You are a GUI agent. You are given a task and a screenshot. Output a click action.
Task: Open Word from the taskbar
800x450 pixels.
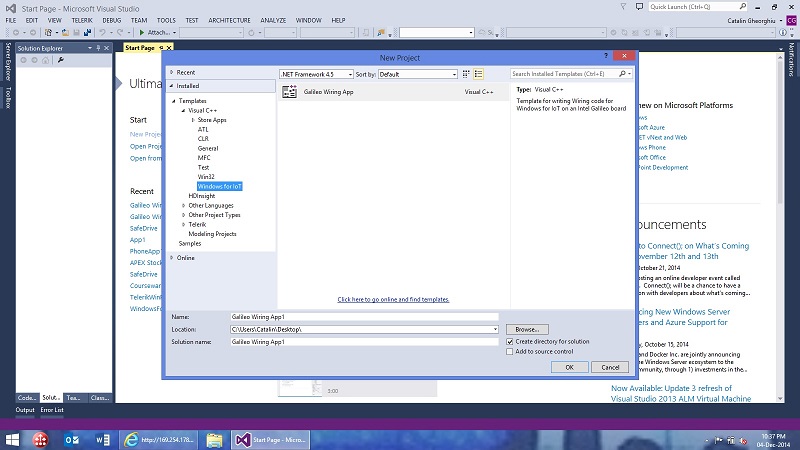103,440
